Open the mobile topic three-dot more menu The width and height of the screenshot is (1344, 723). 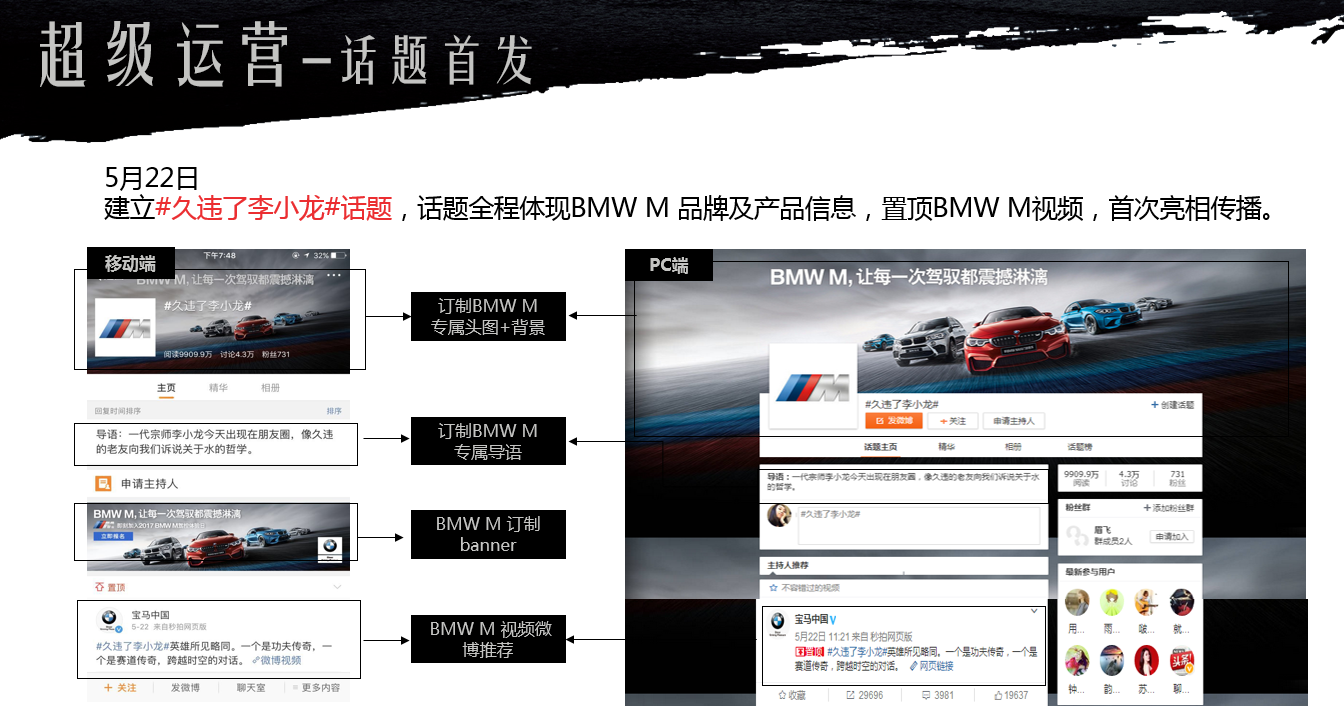pos(333,276)
